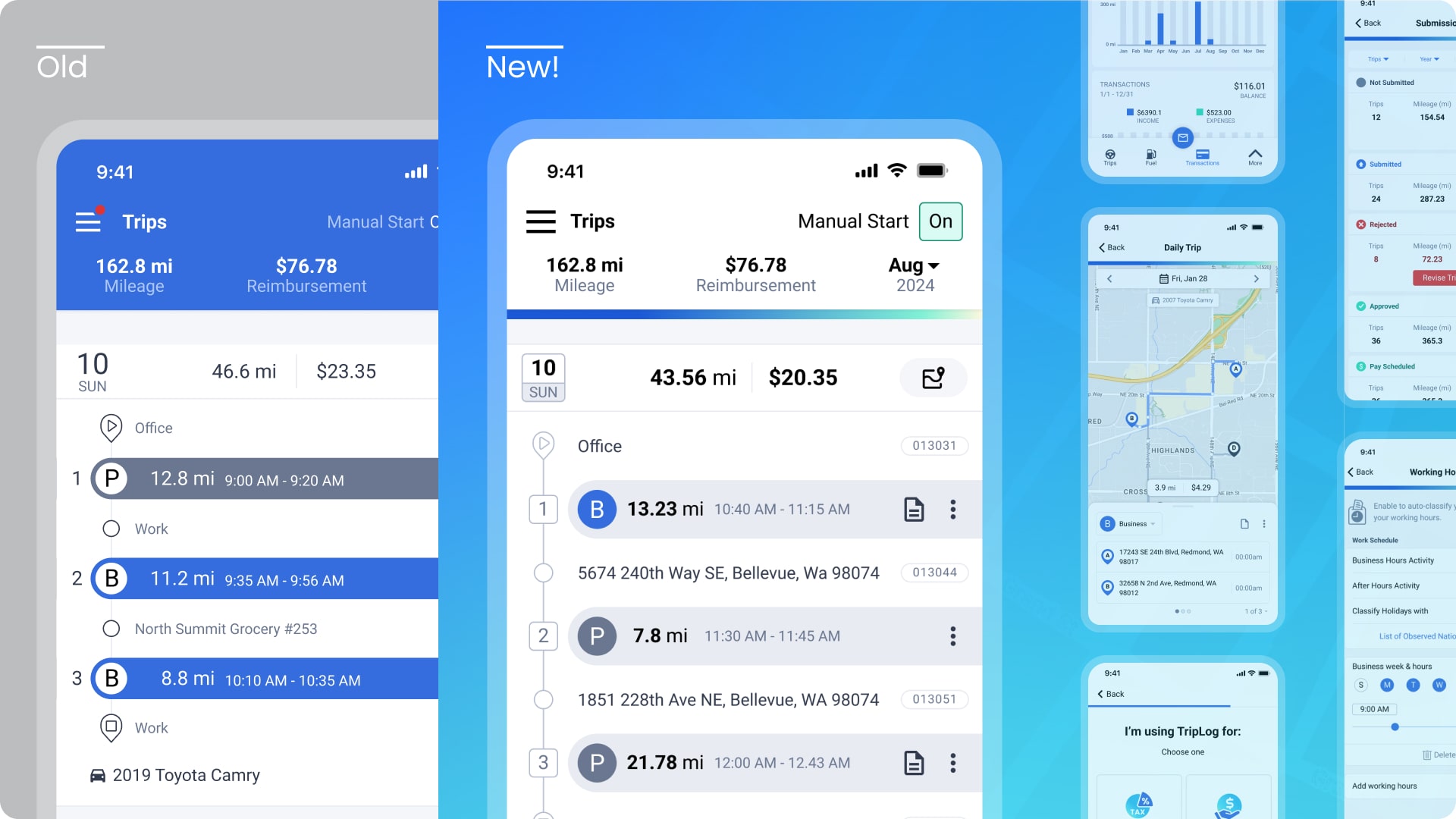Image resolution: width=1456 pixels, height=819 pixels.
Task: Click the three-dot menu on 7.8 mi trip
Action: 952,636
